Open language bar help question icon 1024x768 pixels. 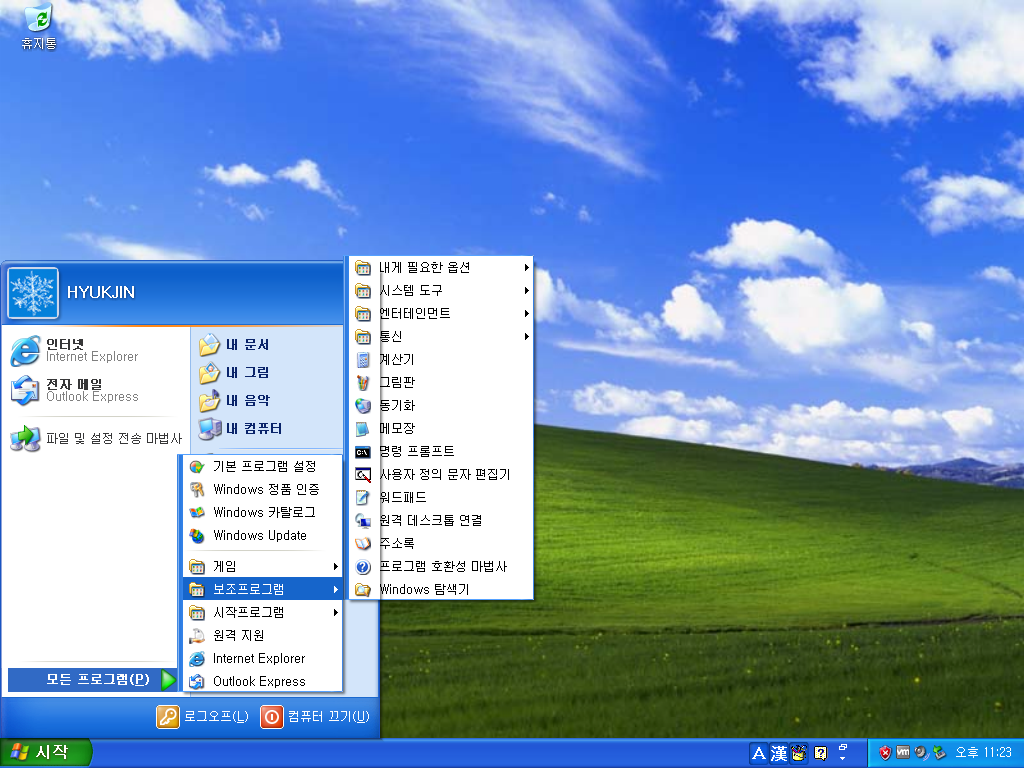(x=821, y=754)
